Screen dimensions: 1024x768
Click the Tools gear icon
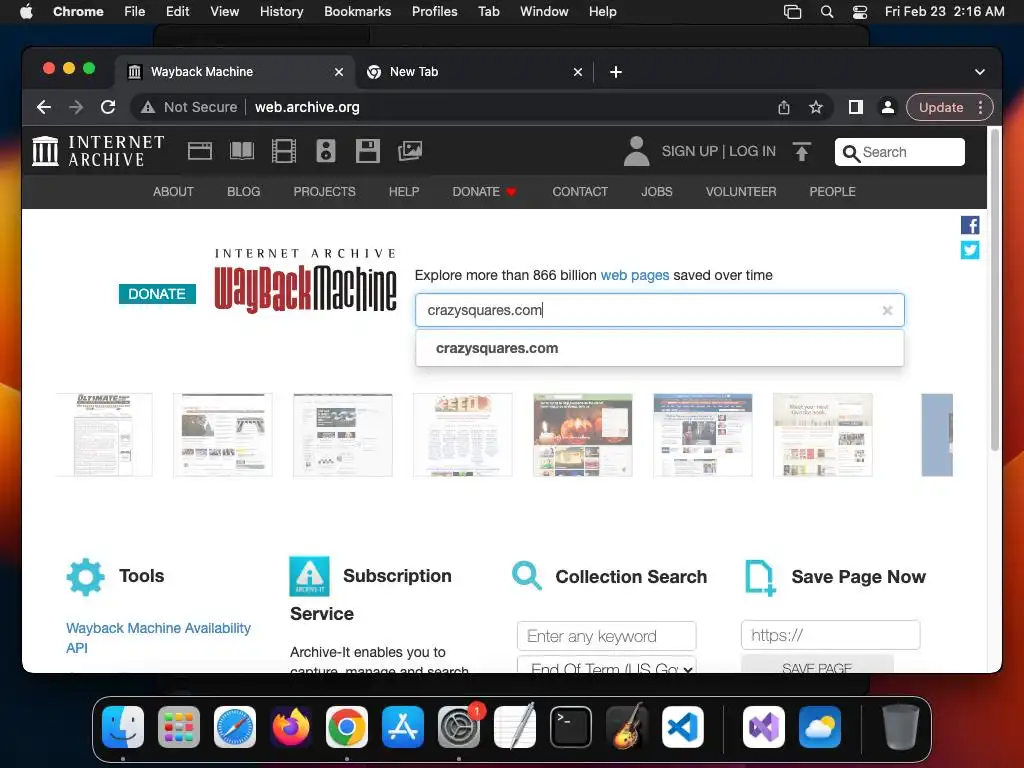tap(86, 577)
